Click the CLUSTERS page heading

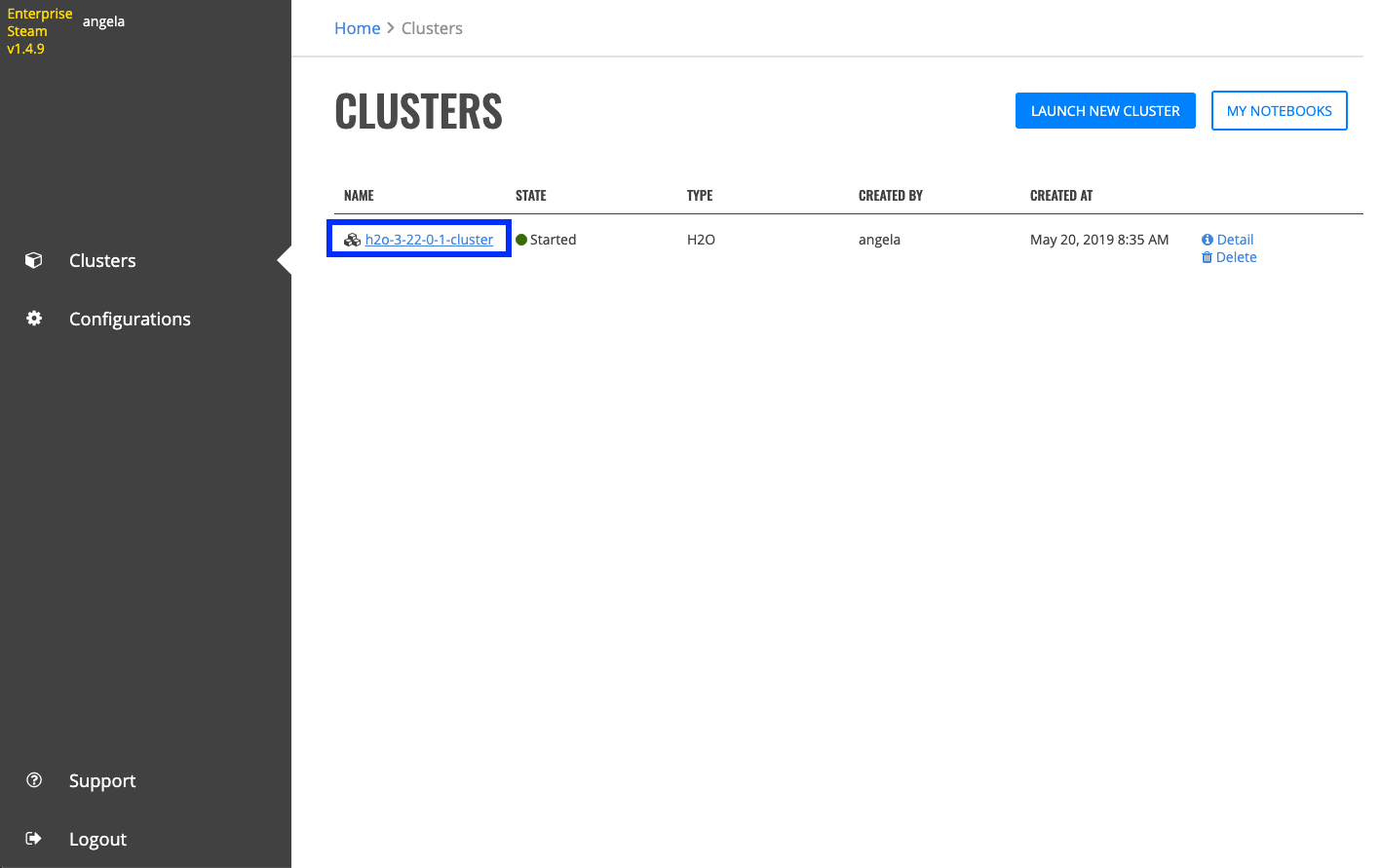(x=418, y=111)
